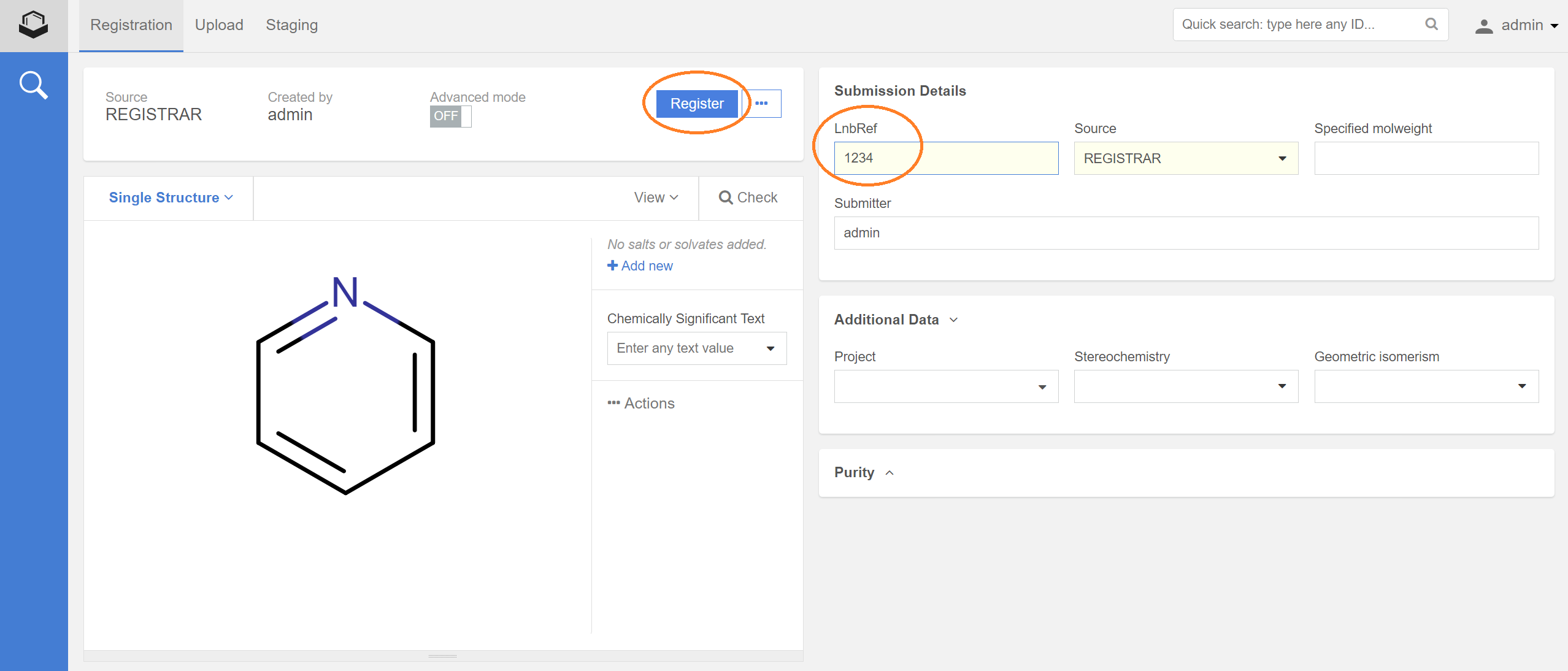
Task: Open the Source REGISTRAR dropdown
Action: (1186, 158)
